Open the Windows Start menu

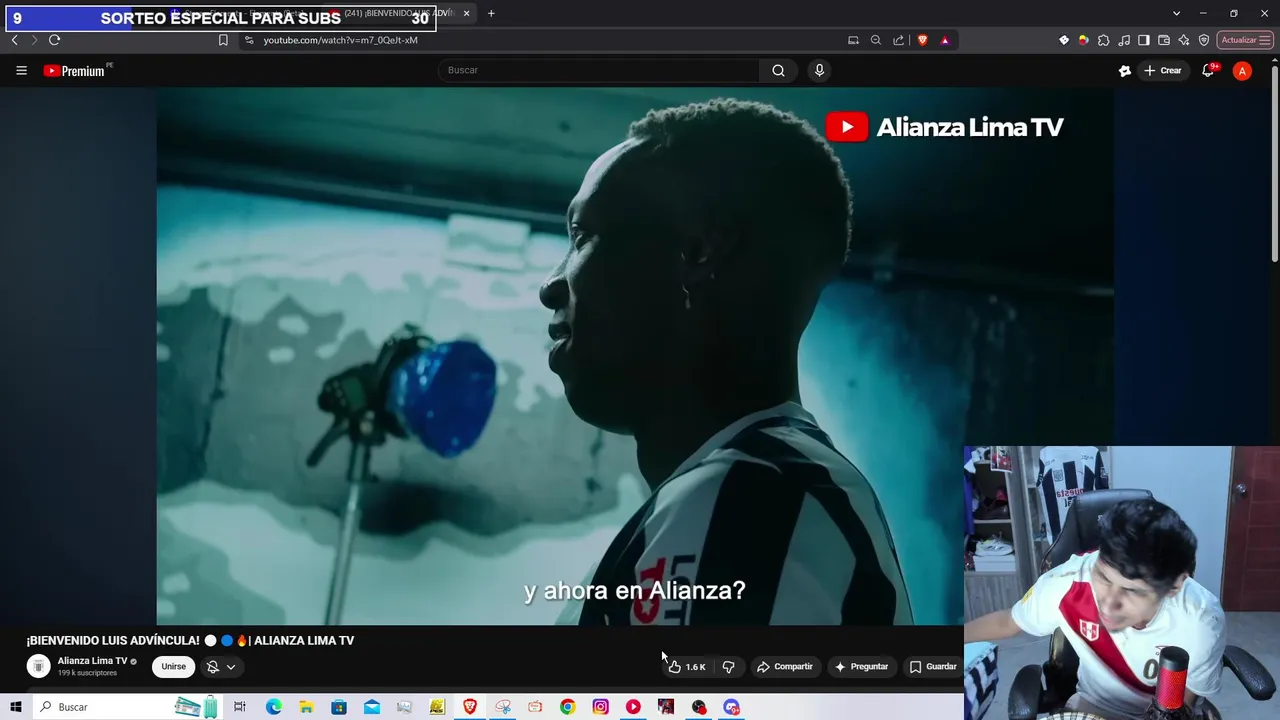coord(15,707)
